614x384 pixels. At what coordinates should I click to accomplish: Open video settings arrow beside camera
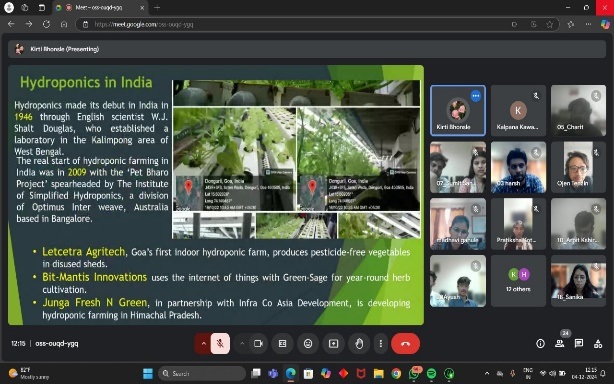pyautogui.click(x=242, y=344)
